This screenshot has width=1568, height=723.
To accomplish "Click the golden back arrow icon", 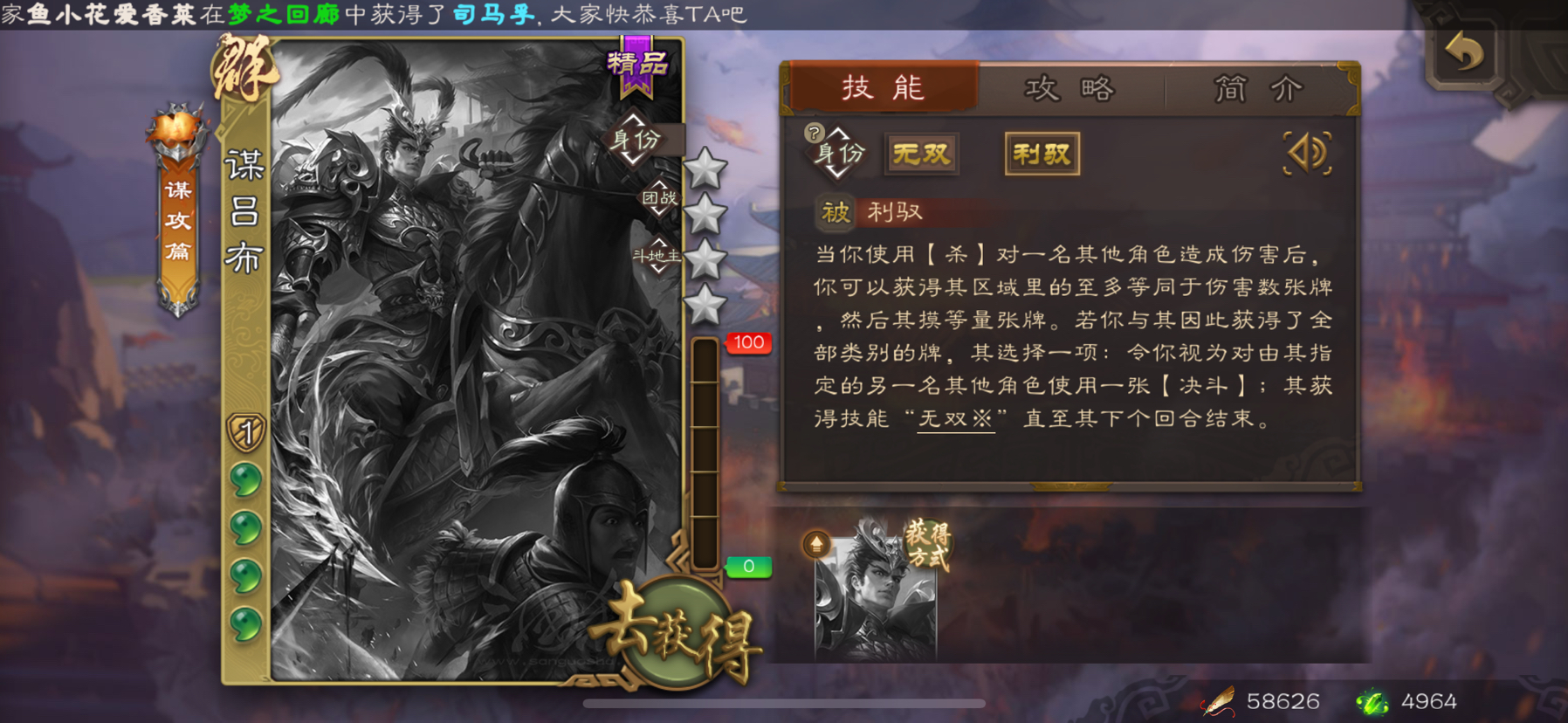I will point(1465,53).
